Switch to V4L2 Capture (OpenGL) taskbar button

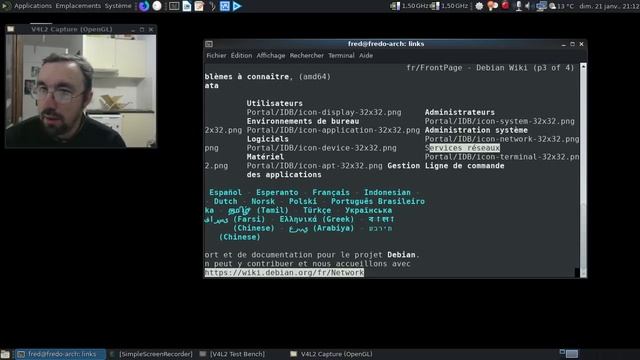[331, 354]
